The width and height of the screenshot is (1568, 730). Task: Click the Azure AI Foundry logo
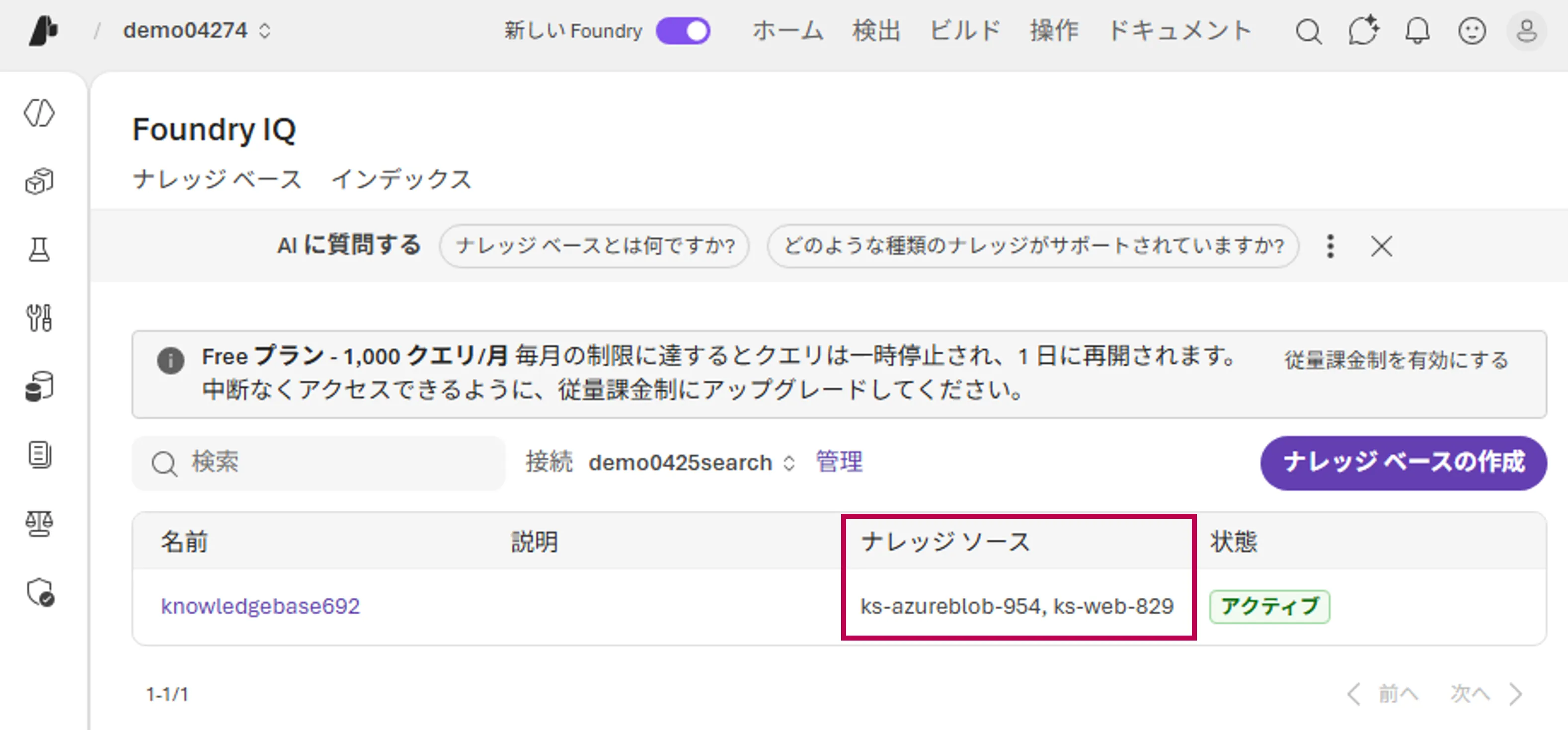(x=43, y=30)
